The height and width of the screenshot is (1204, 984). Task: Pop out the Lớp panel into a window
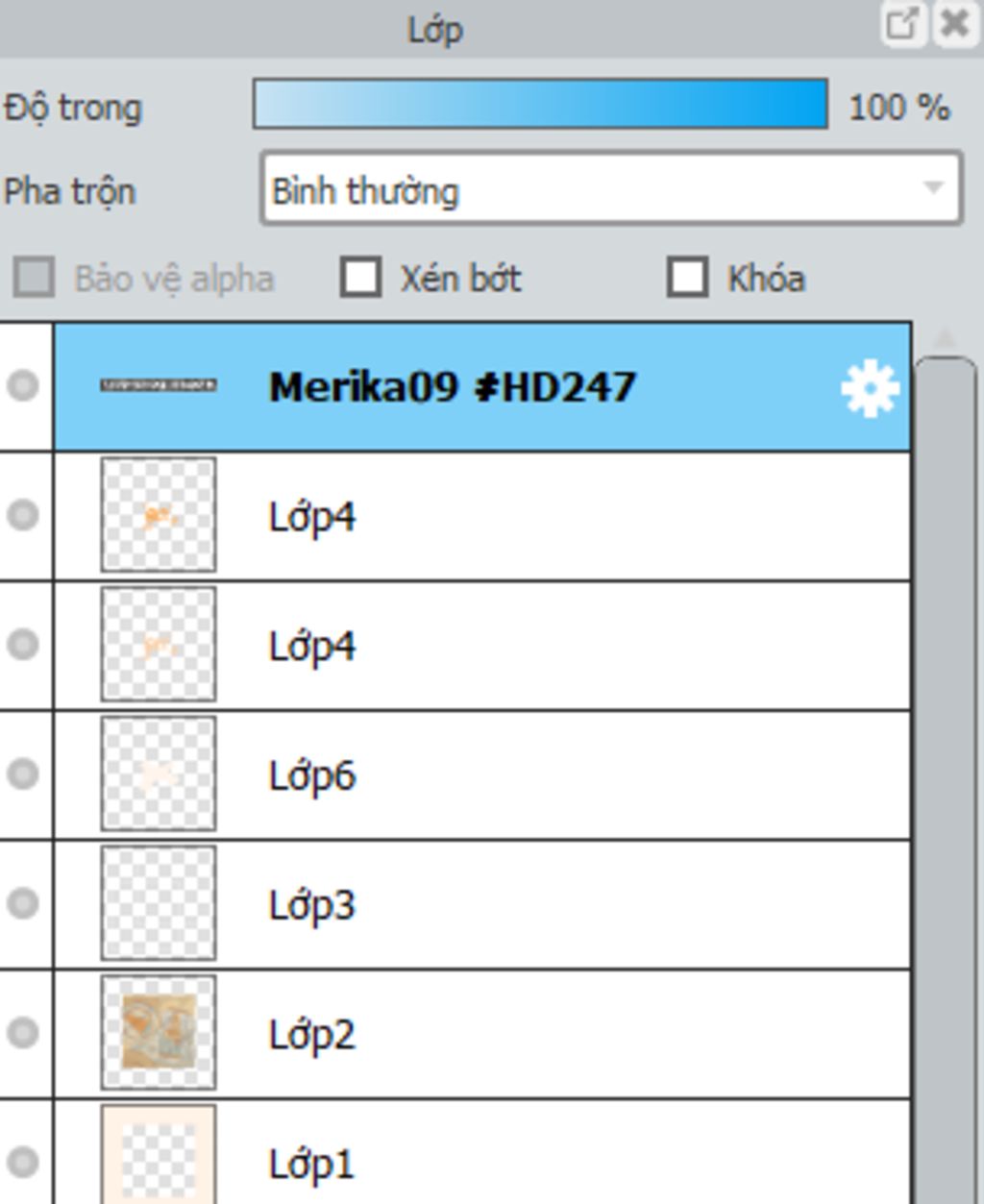pos(902,24)
